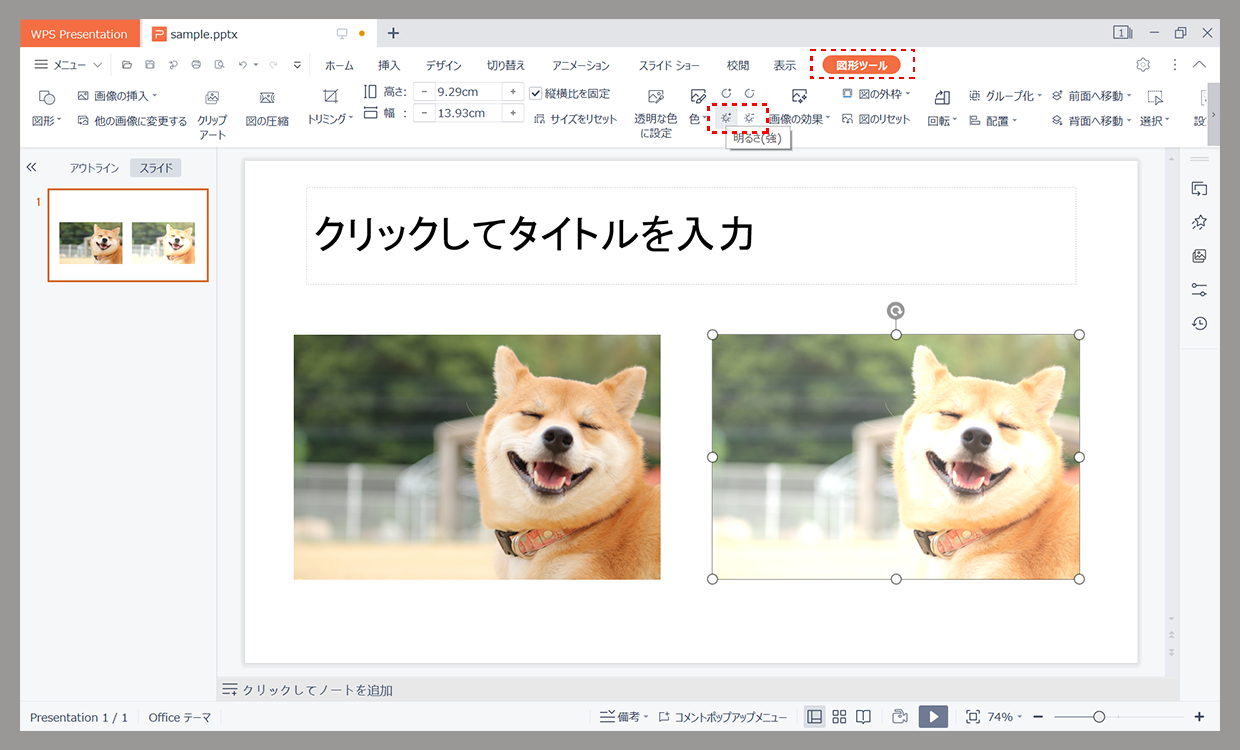Screen dimensions: 1240x750
Task: Click the decrease contrast icon above brightness
Action: tap(749, 93)
